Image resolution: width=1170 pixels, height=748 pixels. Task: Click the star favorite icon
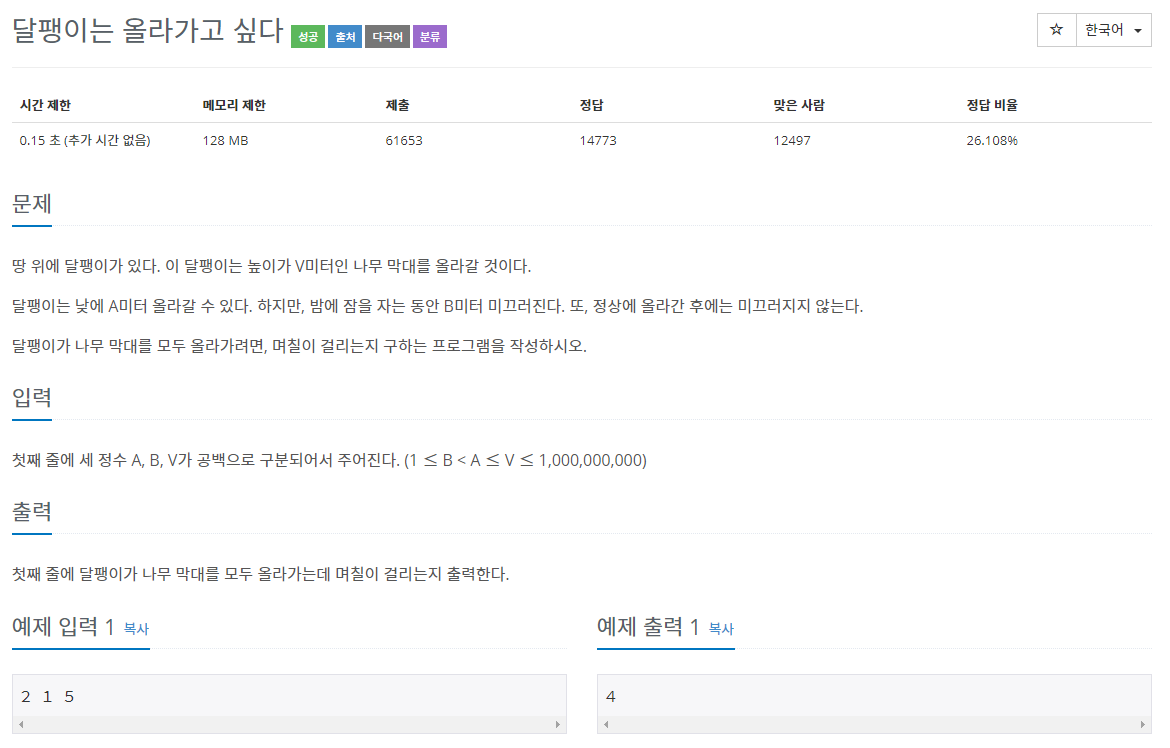click(1056, 30)
